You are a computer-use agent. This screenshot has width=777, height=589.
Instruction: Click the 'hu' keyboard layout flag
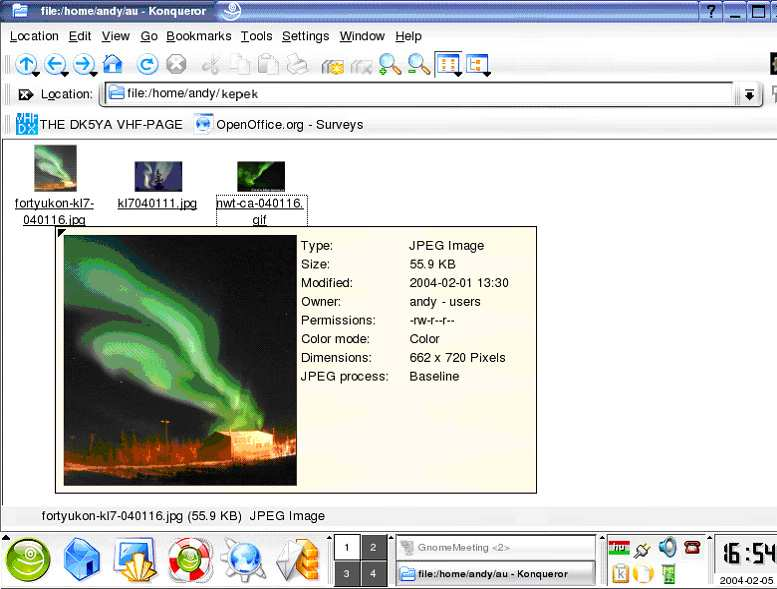coord(619,548)
